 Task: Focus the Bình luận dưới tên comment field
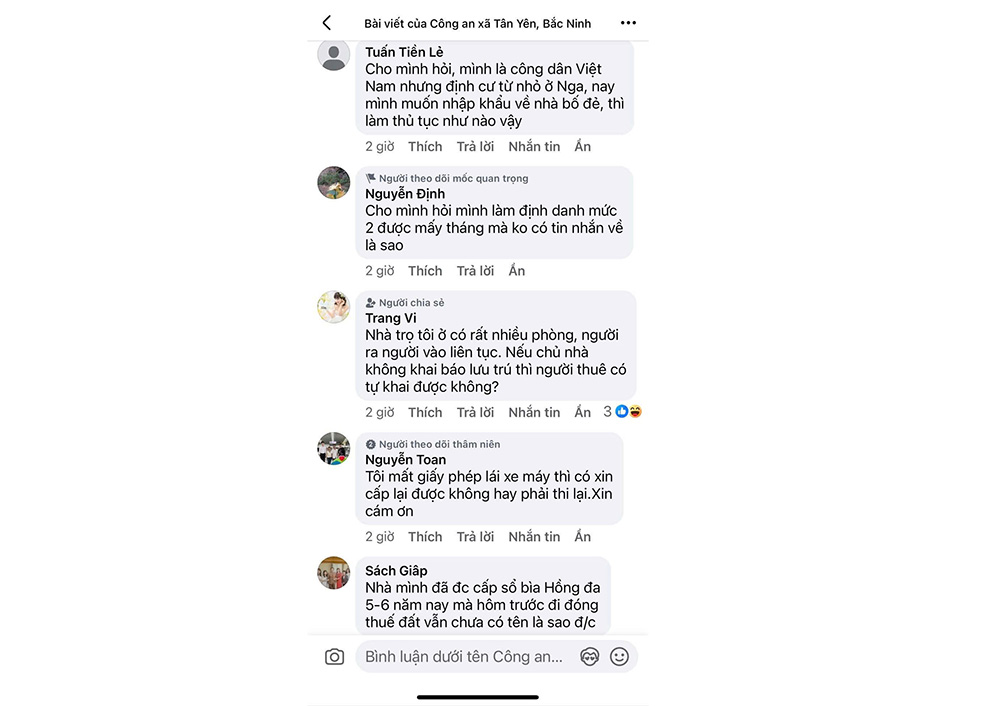coord(464,657)
